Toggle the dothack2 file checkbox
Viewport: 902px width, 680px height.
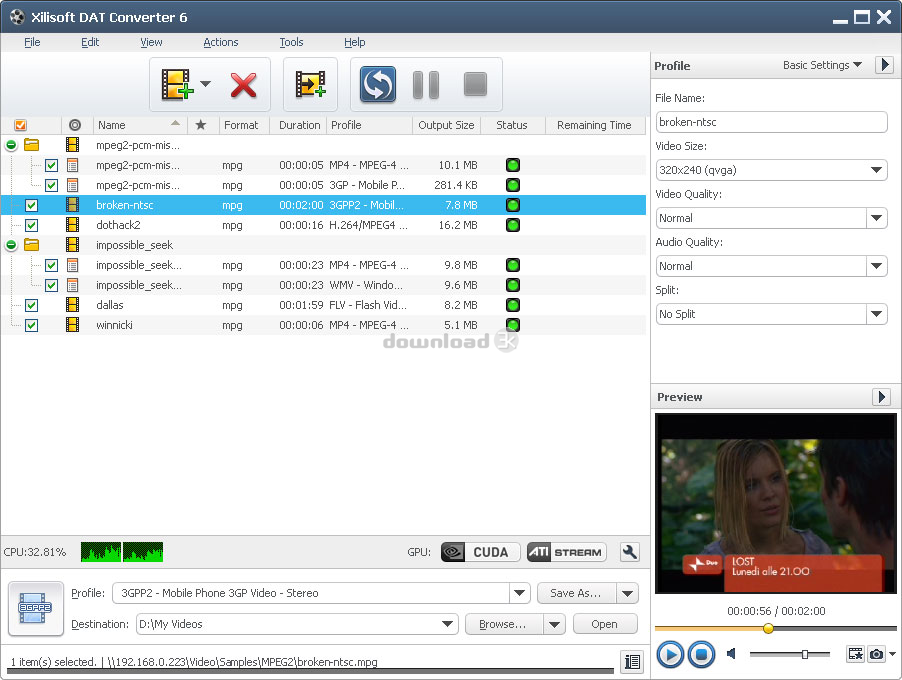coord(31,225)
